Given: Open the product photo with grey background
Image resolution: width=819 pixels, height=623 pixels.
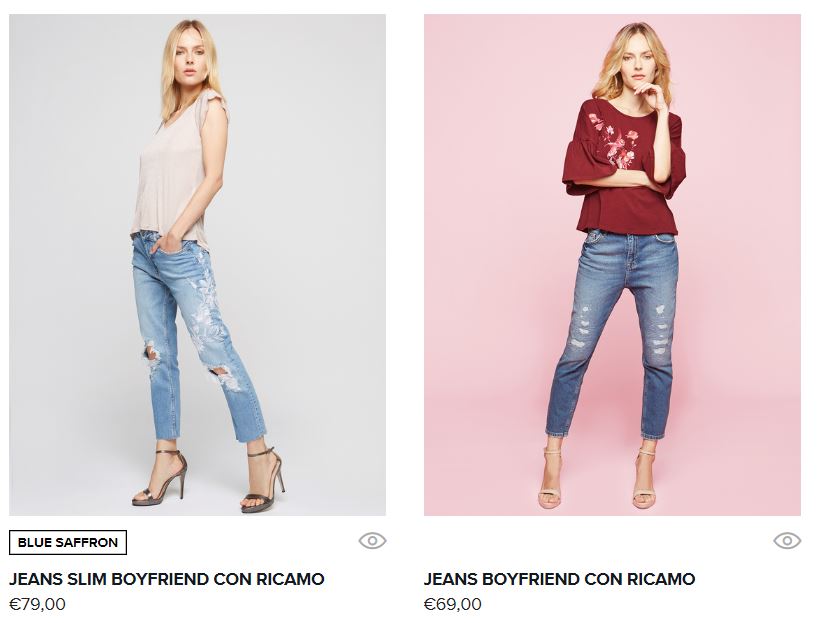Looking at the screenshot, I should [197, 265].
